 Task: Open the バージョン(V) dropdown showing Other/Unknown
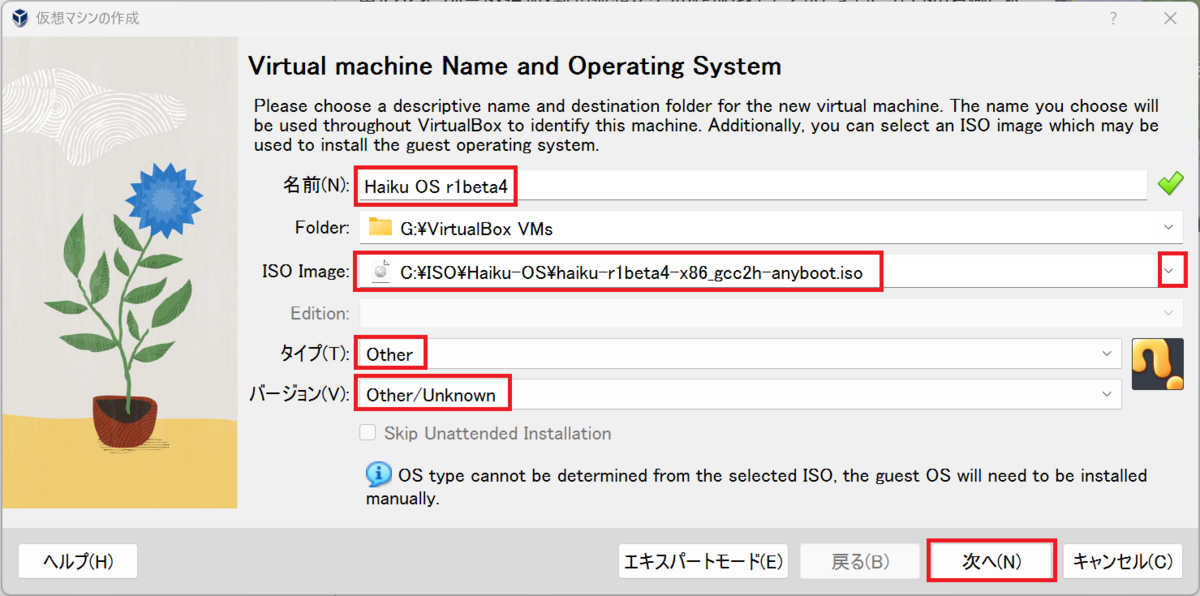[x=738, y=395]
